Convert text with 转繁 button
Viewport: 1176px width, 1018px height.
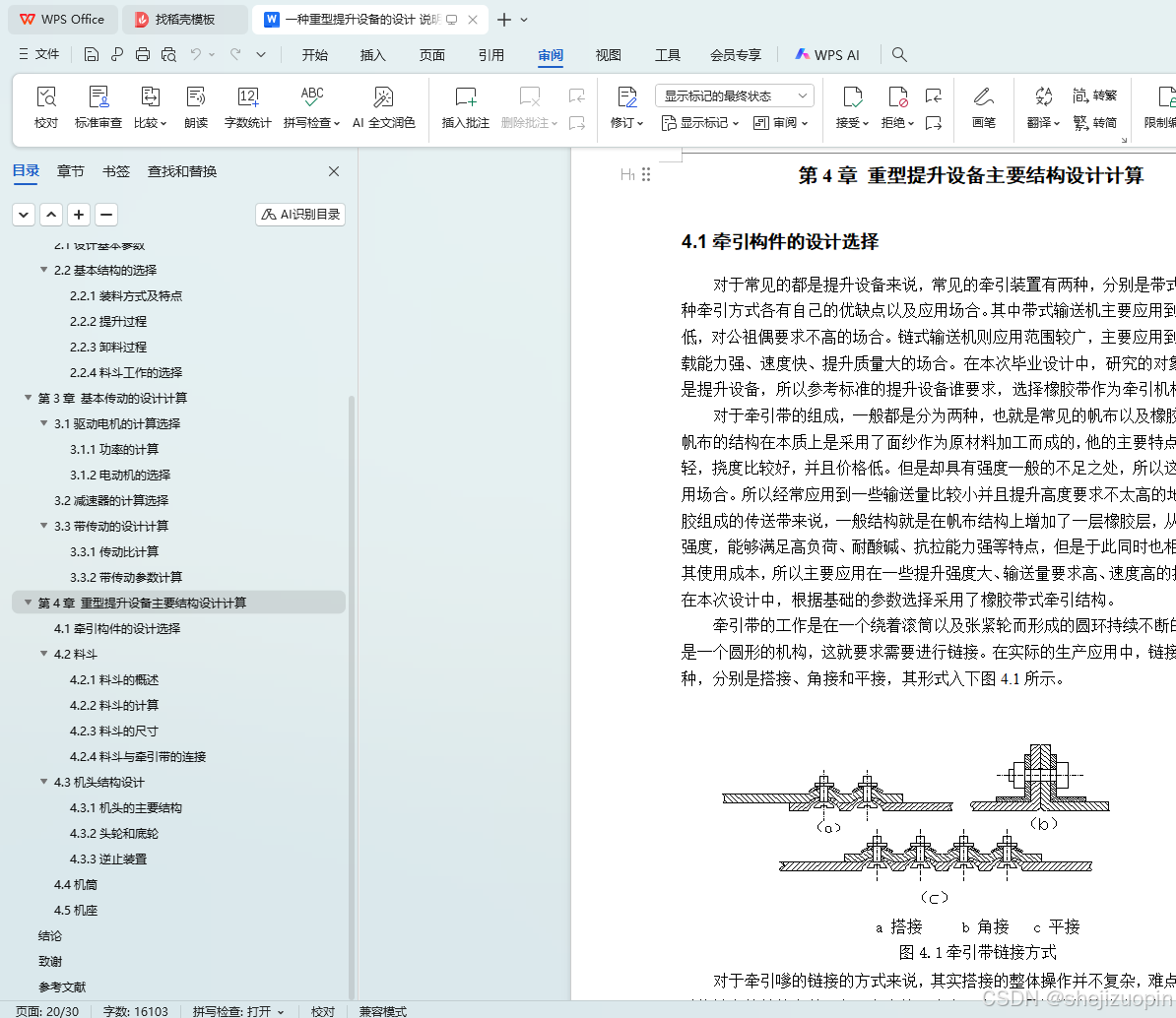[x=1095, y=95]
